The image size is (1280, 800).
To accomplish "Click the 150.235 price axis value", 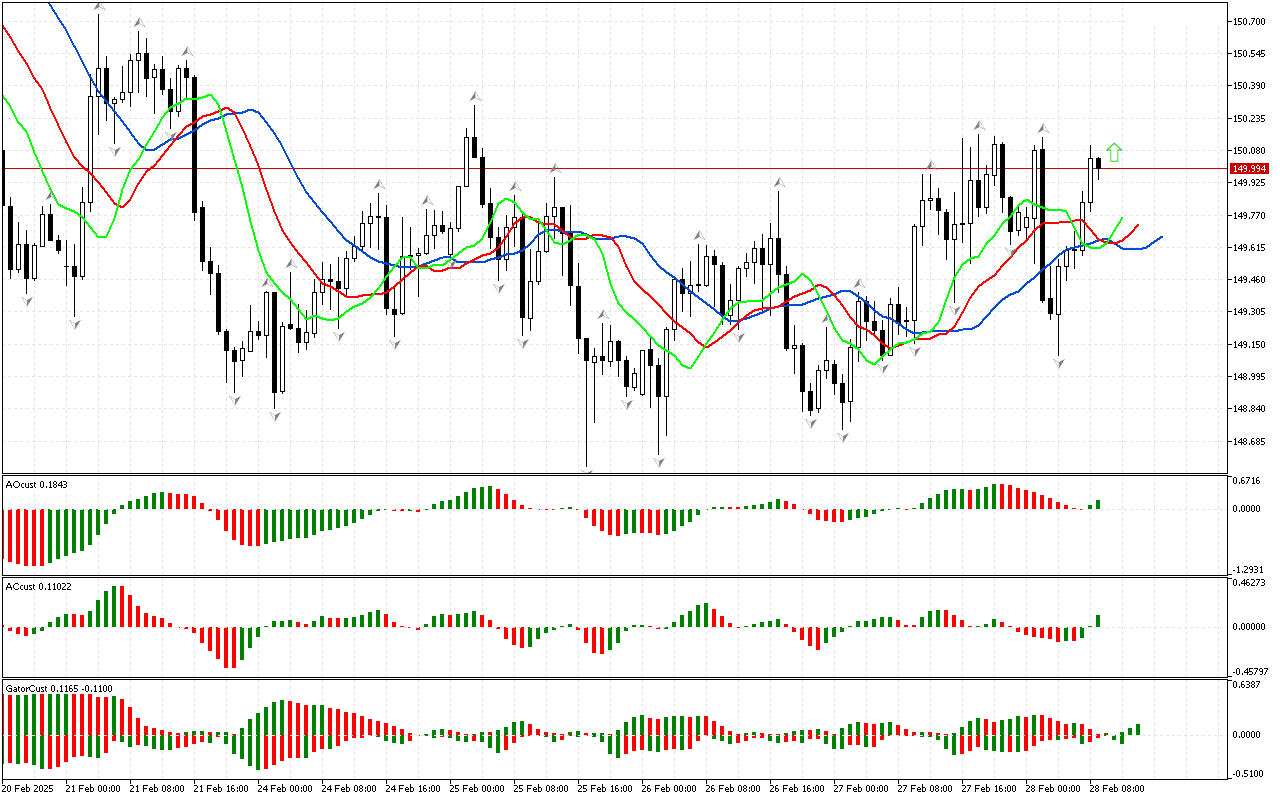I will (x=1250, y=119).
